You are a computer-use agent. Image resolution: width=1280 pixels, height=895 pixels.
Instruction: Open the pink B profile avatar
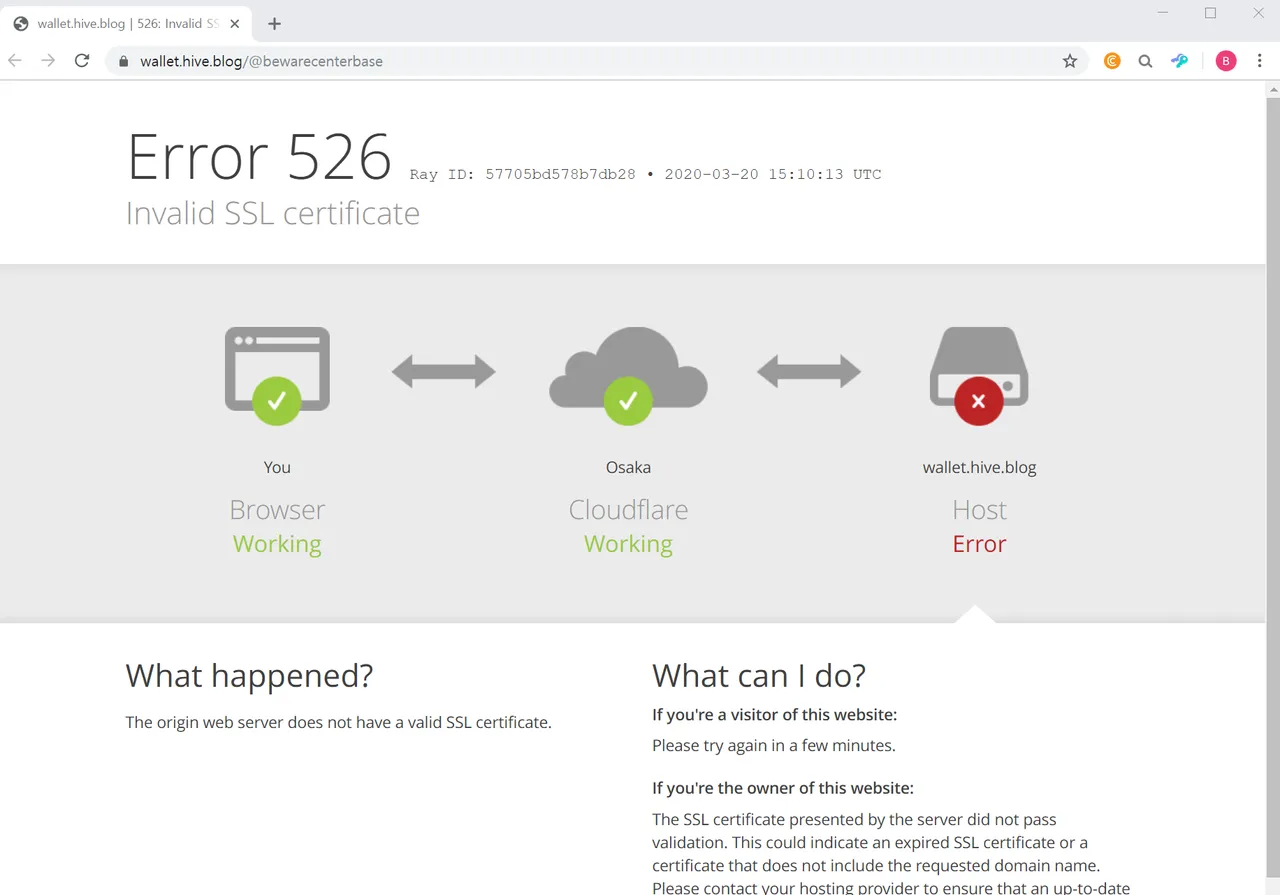point(1226,61)
